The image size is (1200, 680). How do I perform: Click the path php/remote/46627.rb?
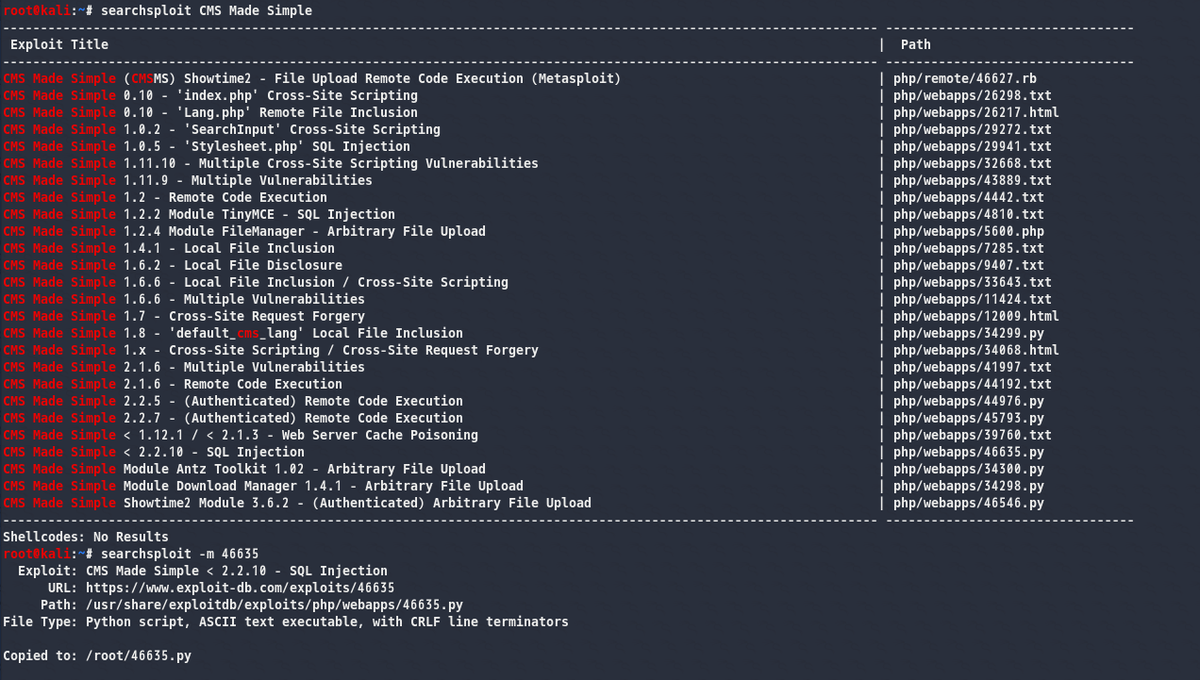965,78
